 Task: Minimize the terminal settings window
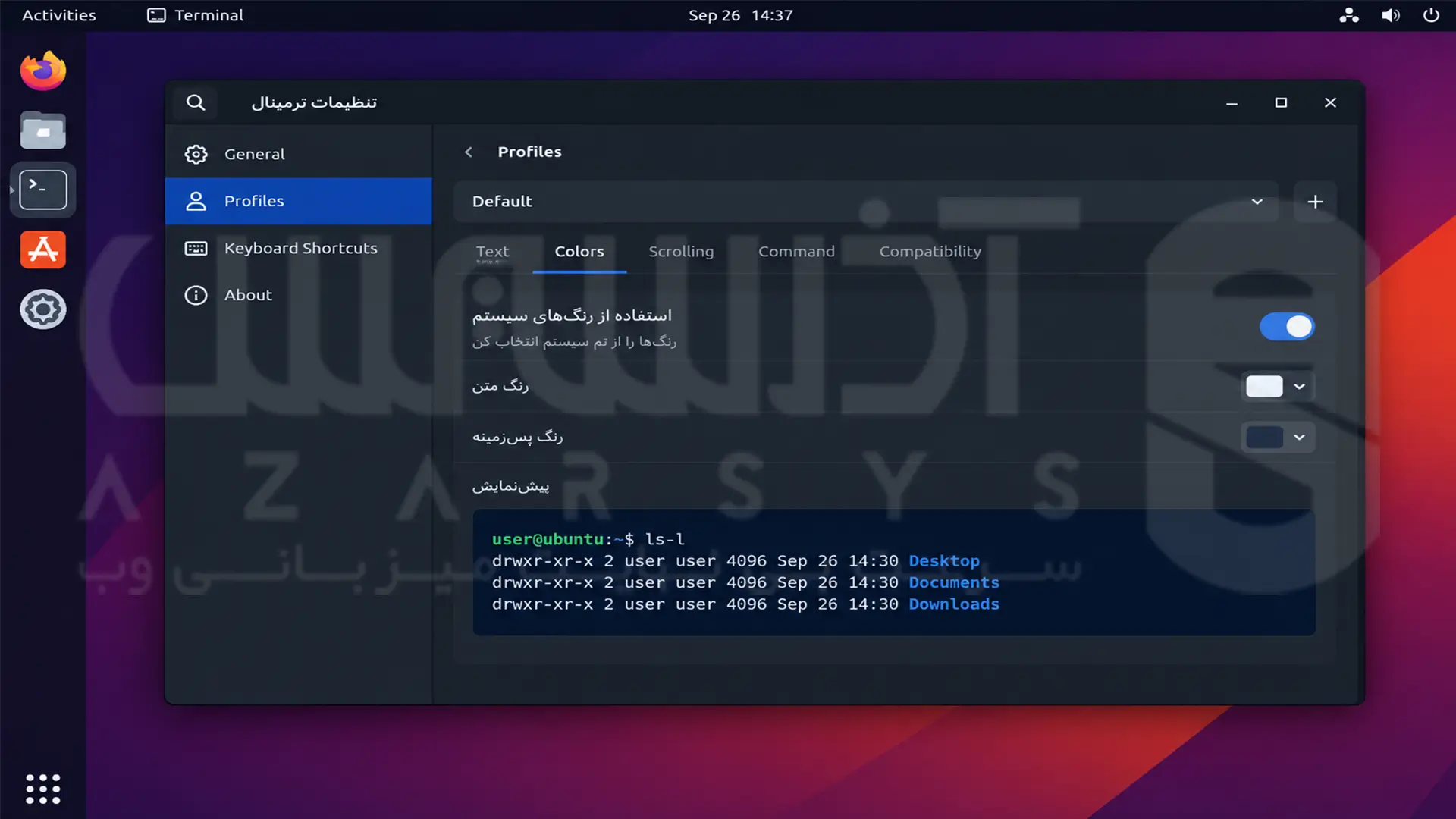click(x=1232, y=103)
